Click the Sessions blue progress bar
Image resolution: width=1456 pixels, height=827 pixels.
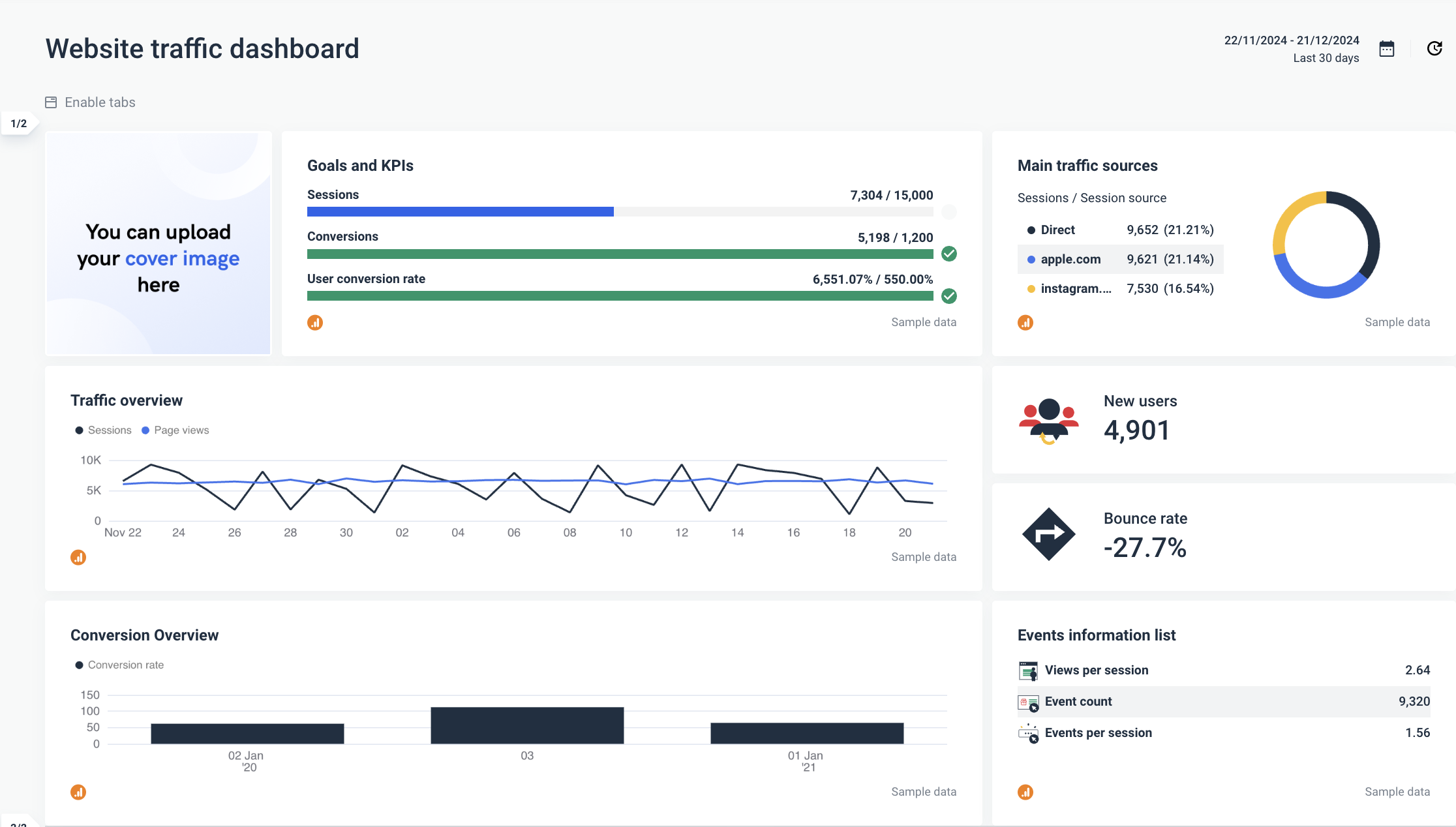click(460, 212)
